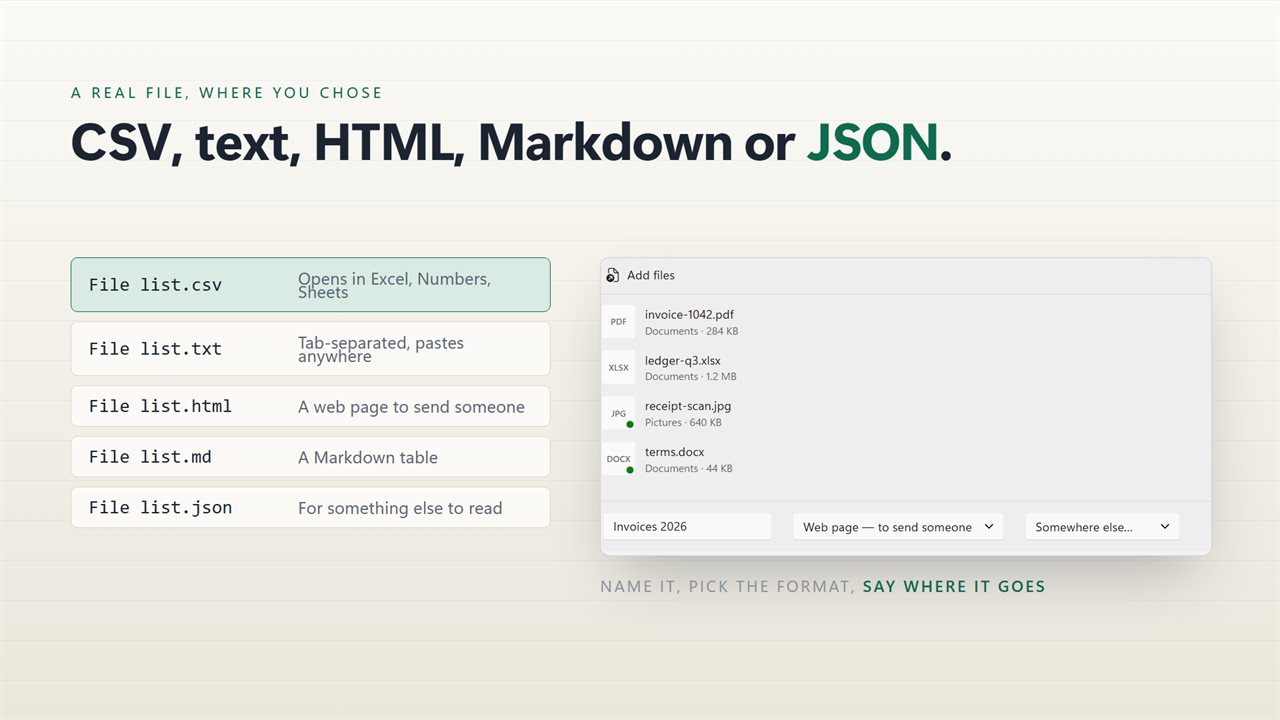
Task: Select the JPG icon for receipt-scan.jpg
Action: (618, 413)
